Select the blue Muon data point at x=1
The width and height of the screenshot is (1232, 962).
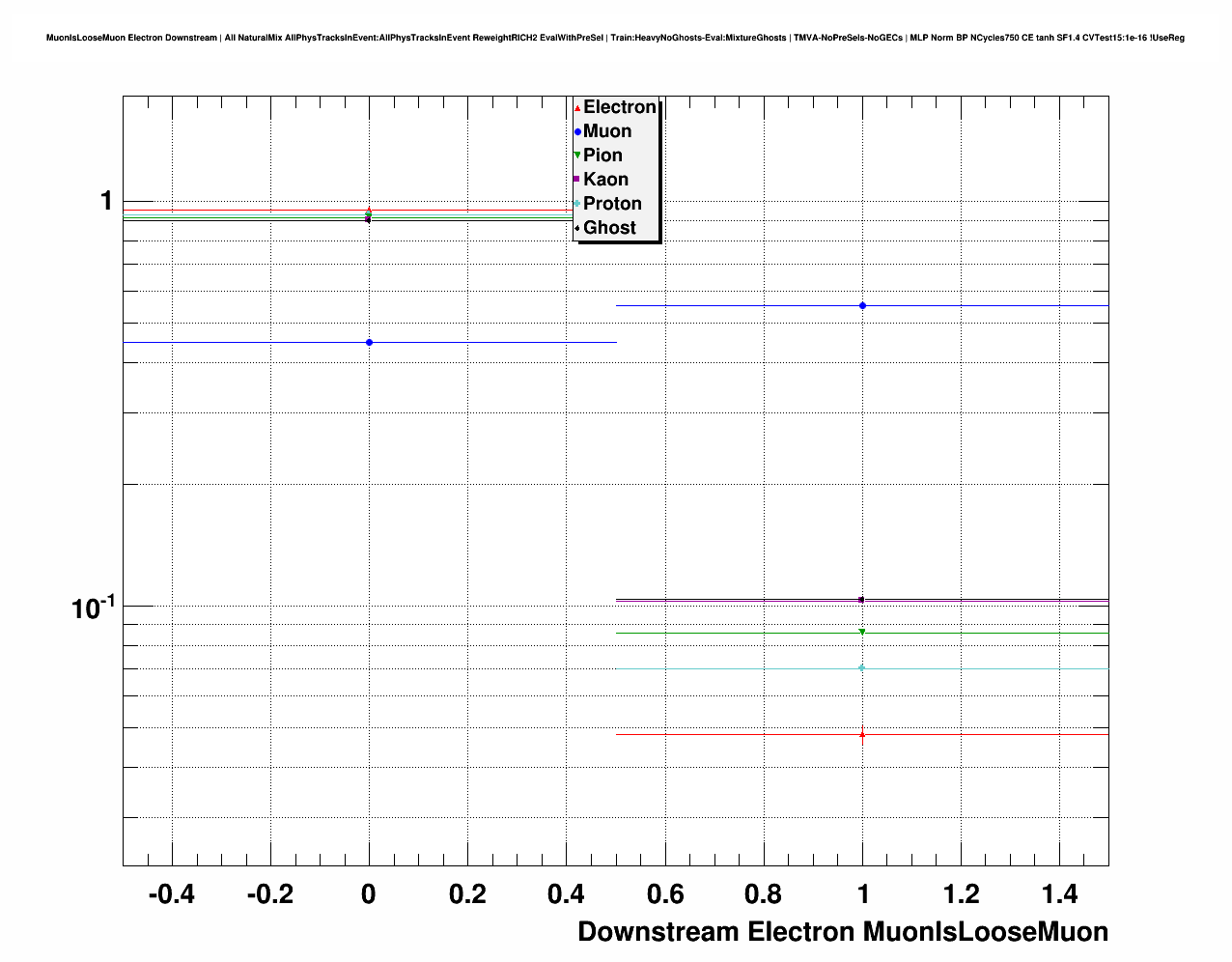[862, 305]
